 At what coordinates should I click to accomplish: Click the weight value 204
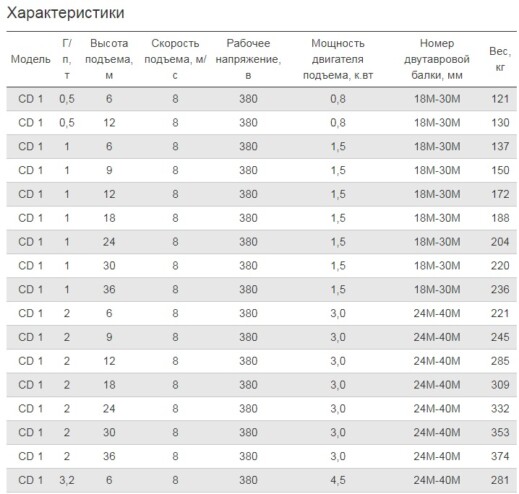pyautogui.click(x=500, y=242)
